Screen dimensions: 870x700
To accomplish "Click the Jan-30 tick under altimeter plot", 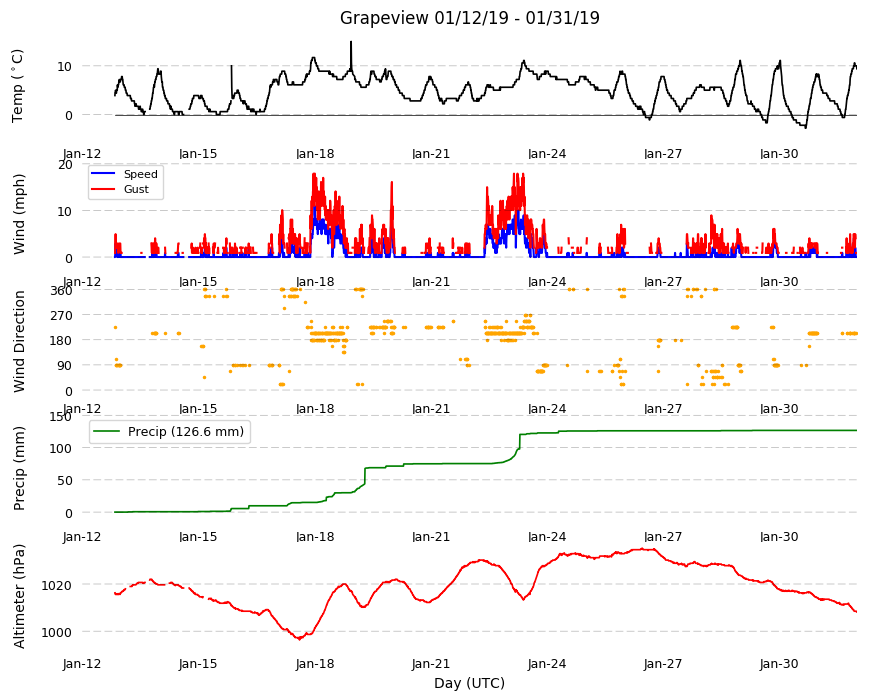I will 779,663.
